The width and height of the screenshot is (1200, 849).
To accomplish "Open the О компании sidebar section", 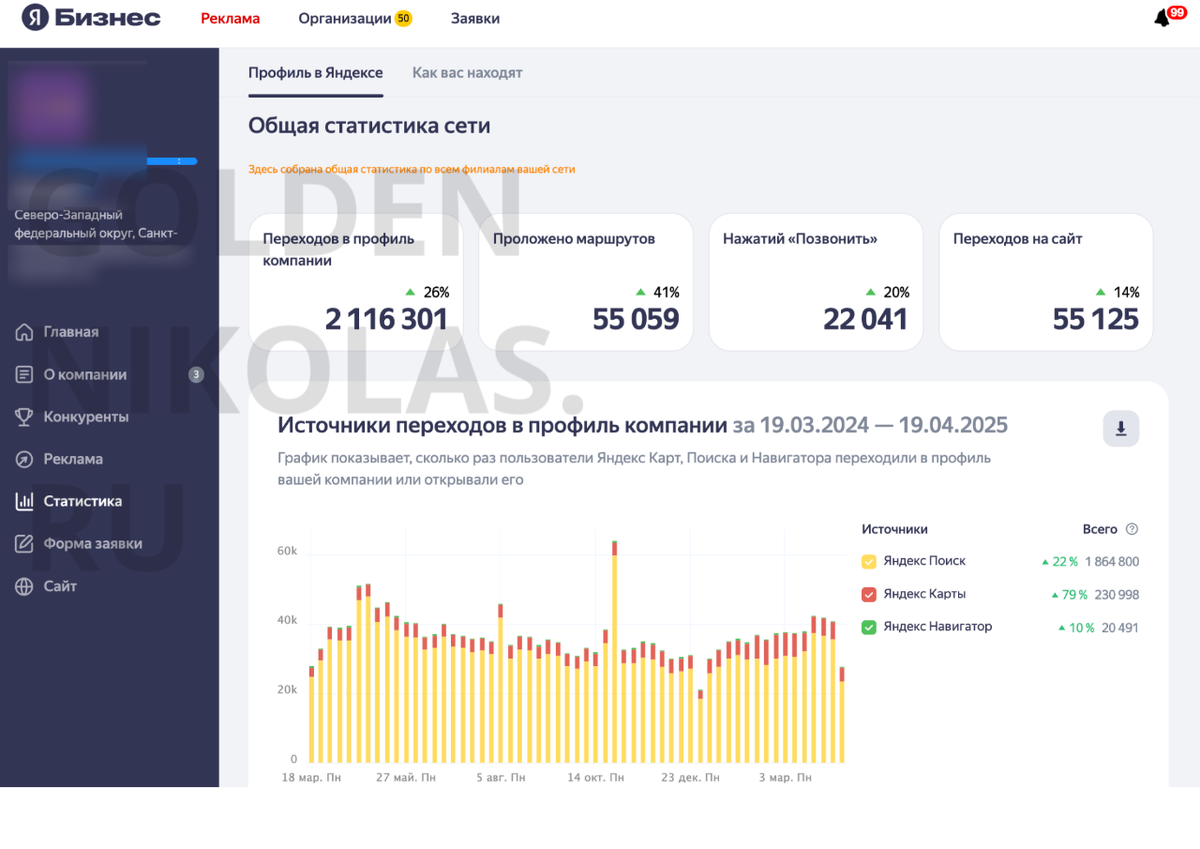I will [x=85, y=375].
